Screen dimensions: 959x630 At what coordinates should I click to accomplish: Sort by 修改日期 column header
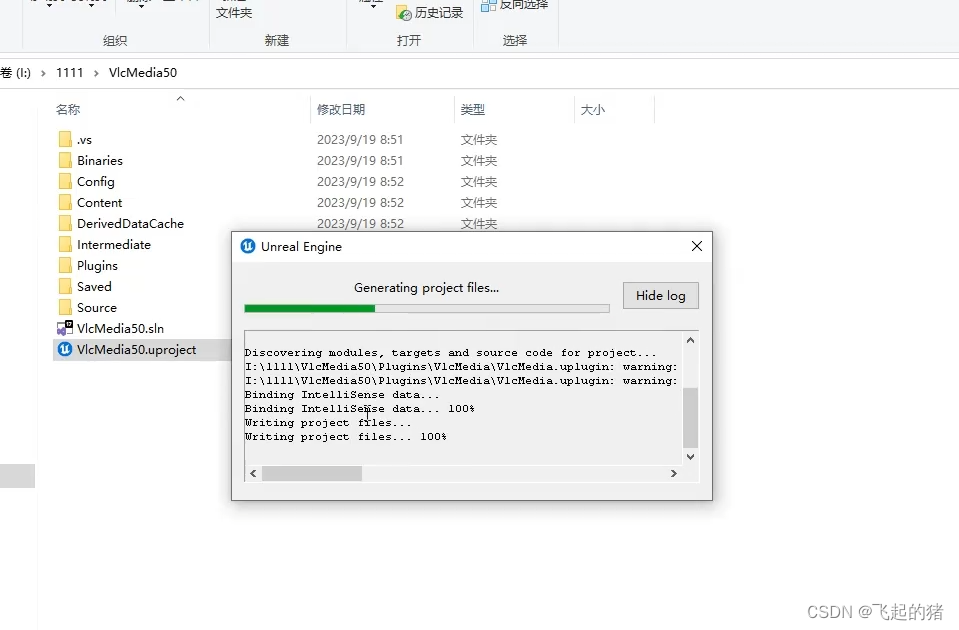pyautogui.click(x=341, y=109)
